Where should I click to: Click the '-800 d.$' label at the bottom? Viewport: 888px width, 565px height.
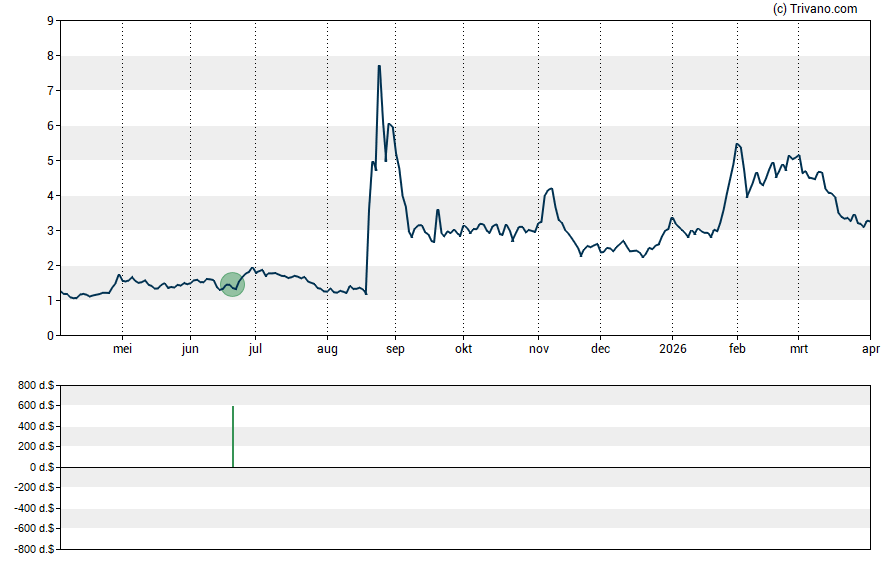click(x=33, y=549)
